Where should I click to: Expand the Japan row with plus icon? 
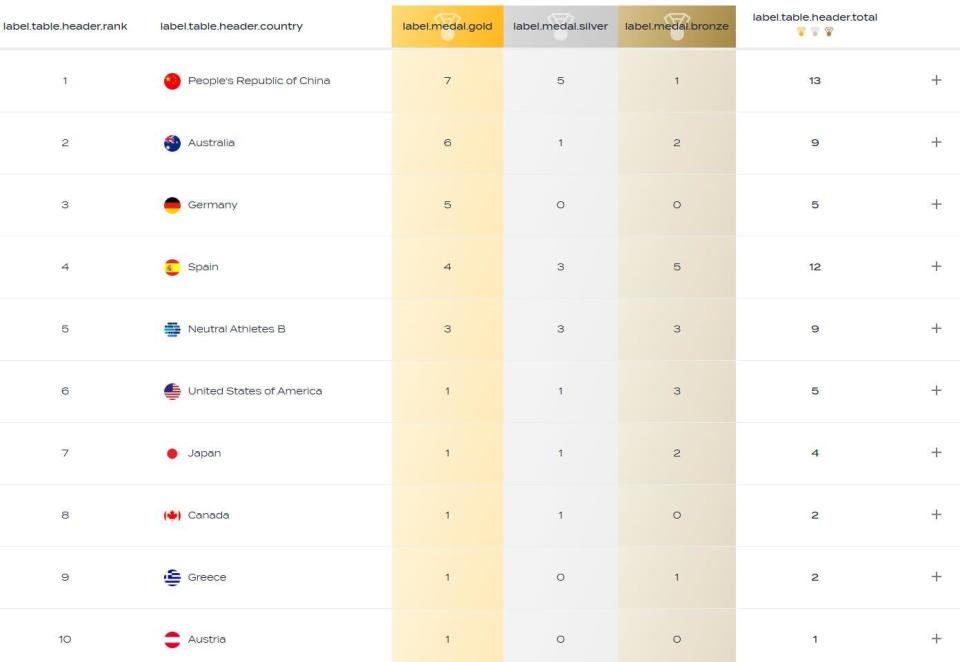click(x=936, y=453)
